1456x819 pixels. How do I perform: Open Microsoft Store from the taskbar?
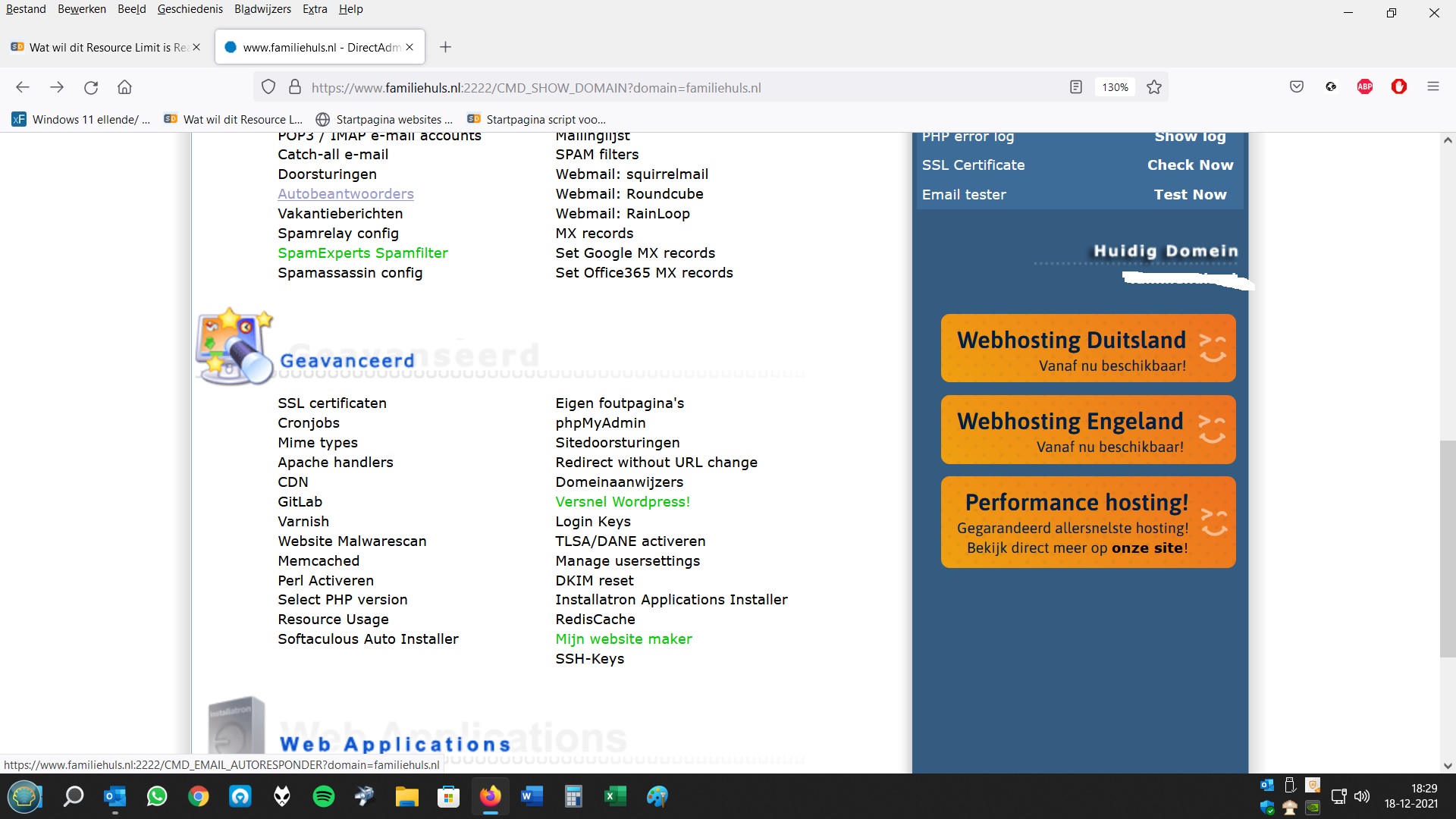click(449, 796)
